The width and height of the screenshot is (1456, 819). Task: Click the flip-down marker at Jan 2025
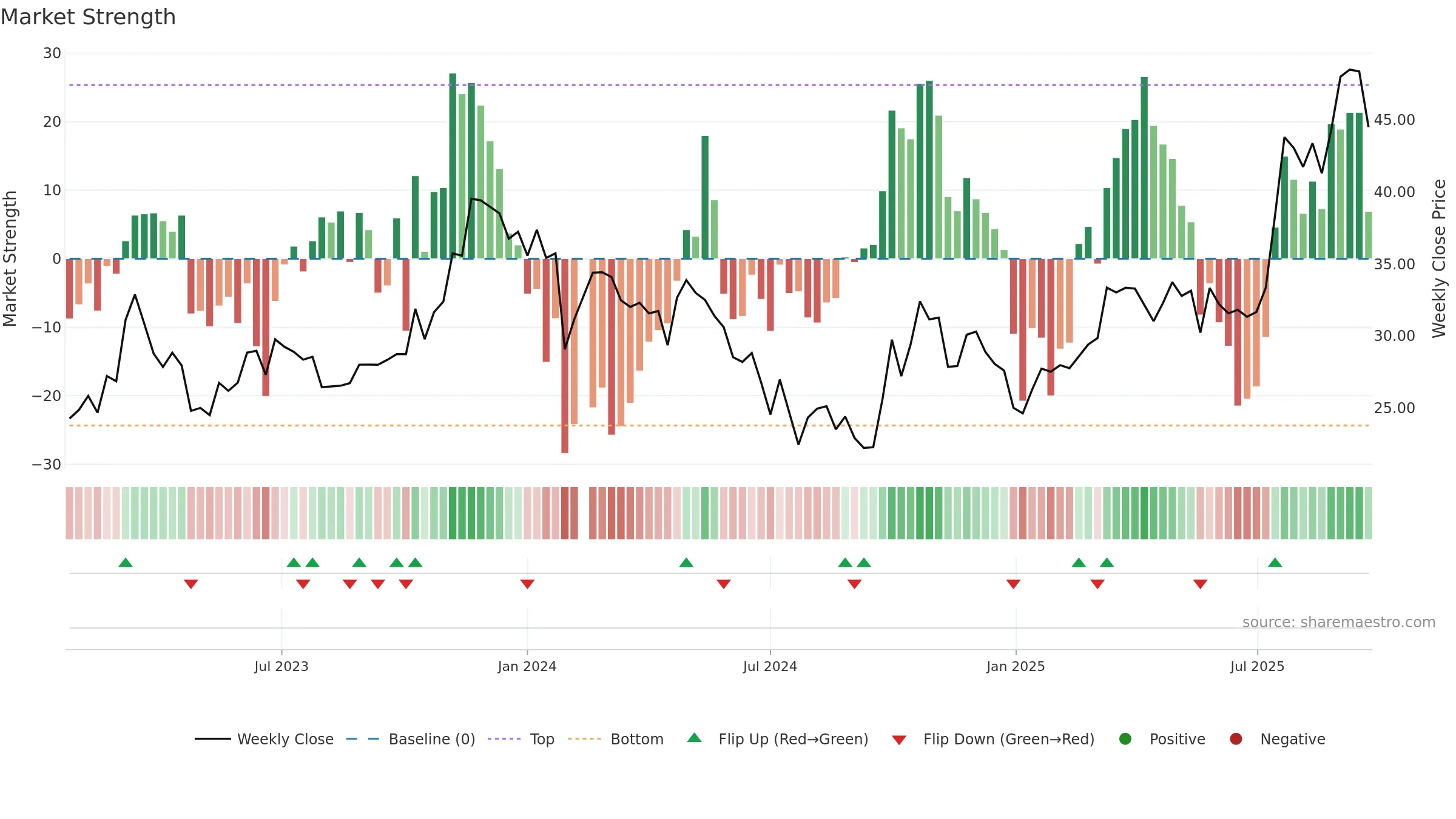point(1013,584)
